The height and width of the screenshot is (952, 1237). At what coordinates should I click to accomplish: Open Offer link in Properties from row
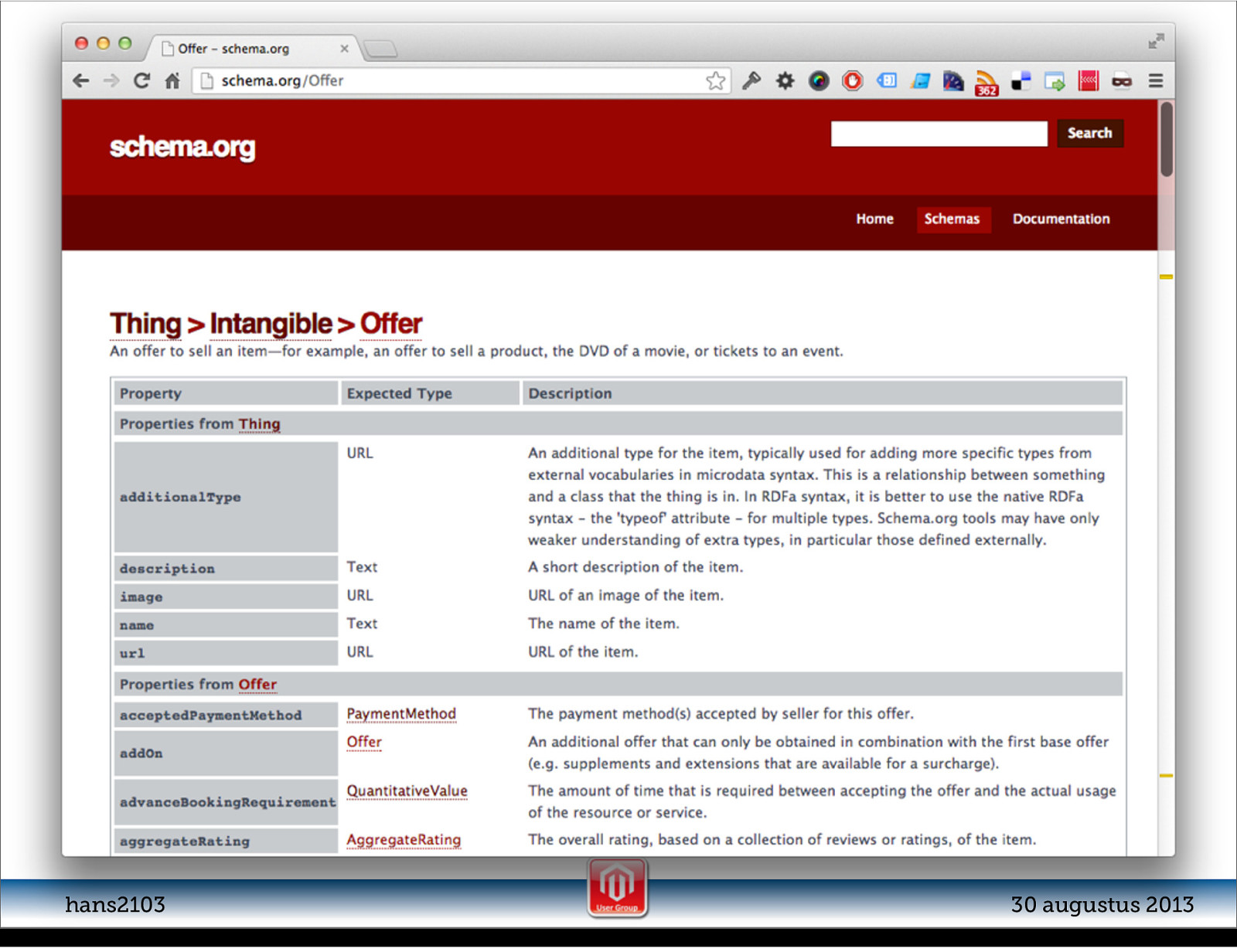257,685
